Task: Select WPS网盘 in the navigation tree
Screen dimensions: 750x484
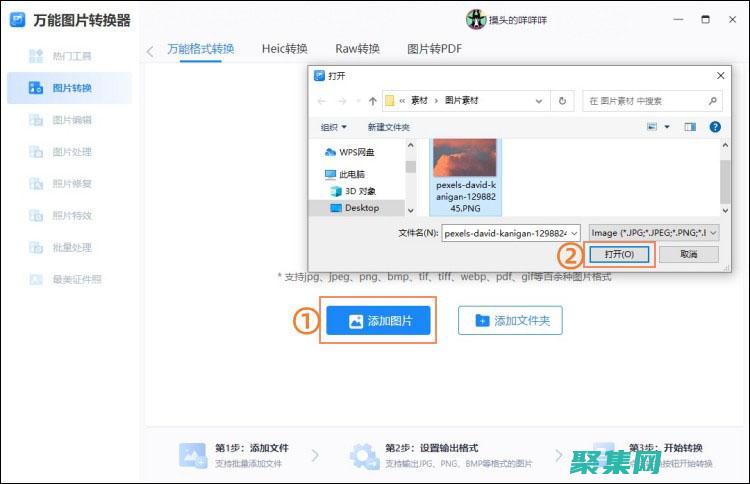Action: [x=350, y=152]
